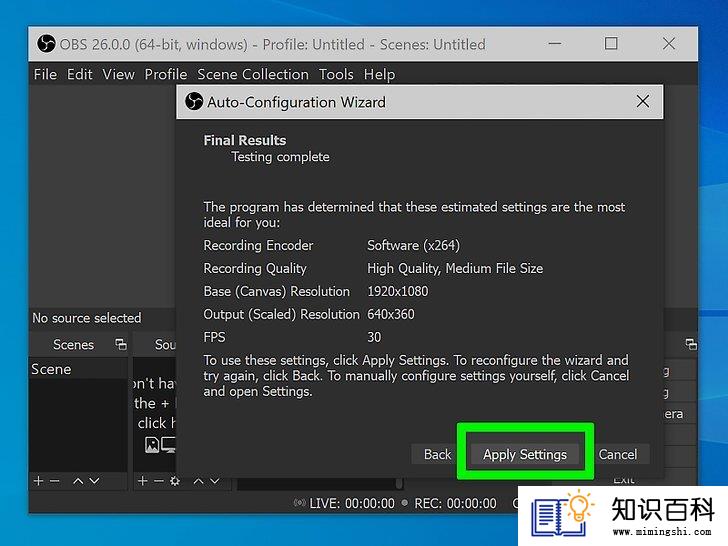Open the View menu

118,74
